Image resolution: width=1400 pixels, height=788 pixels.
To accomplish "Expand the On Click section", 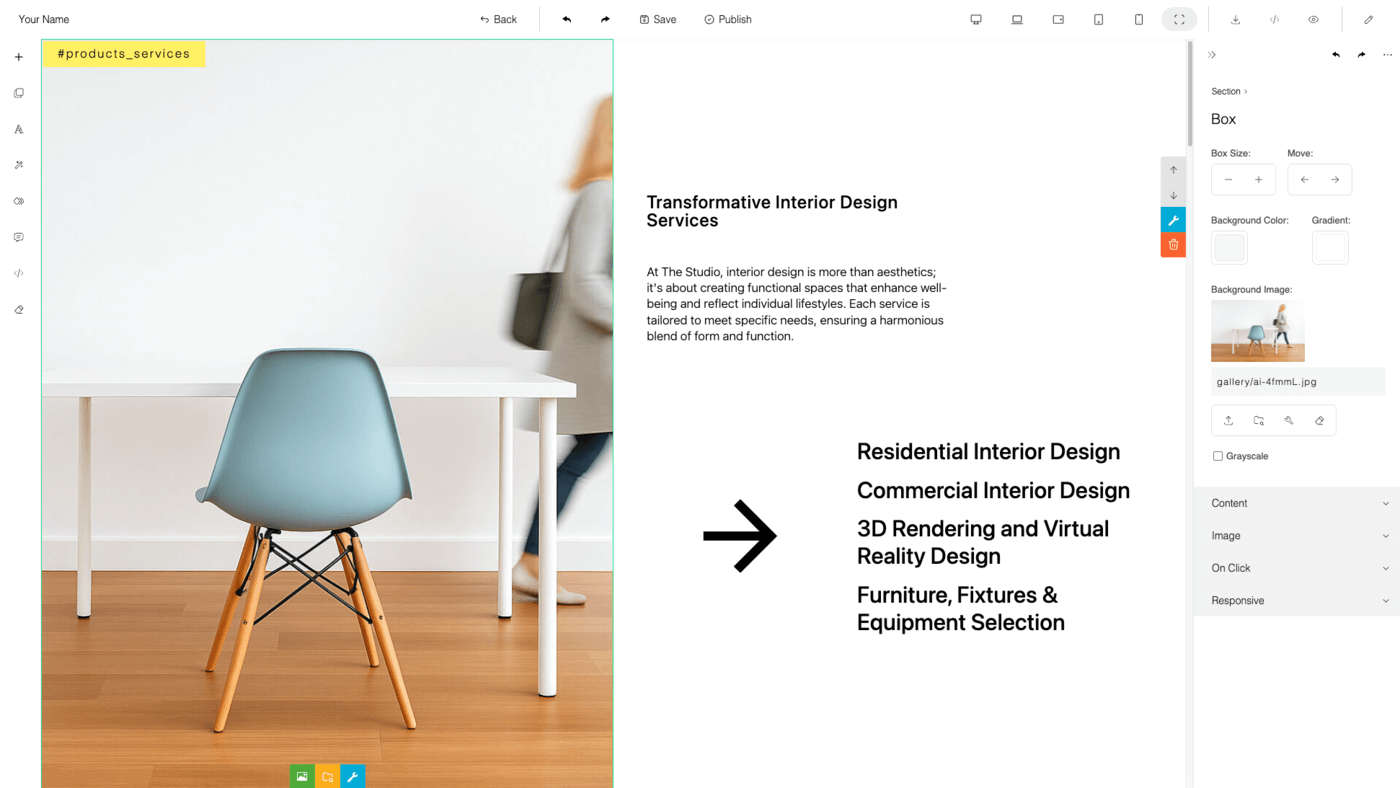I will (1297, 568).
